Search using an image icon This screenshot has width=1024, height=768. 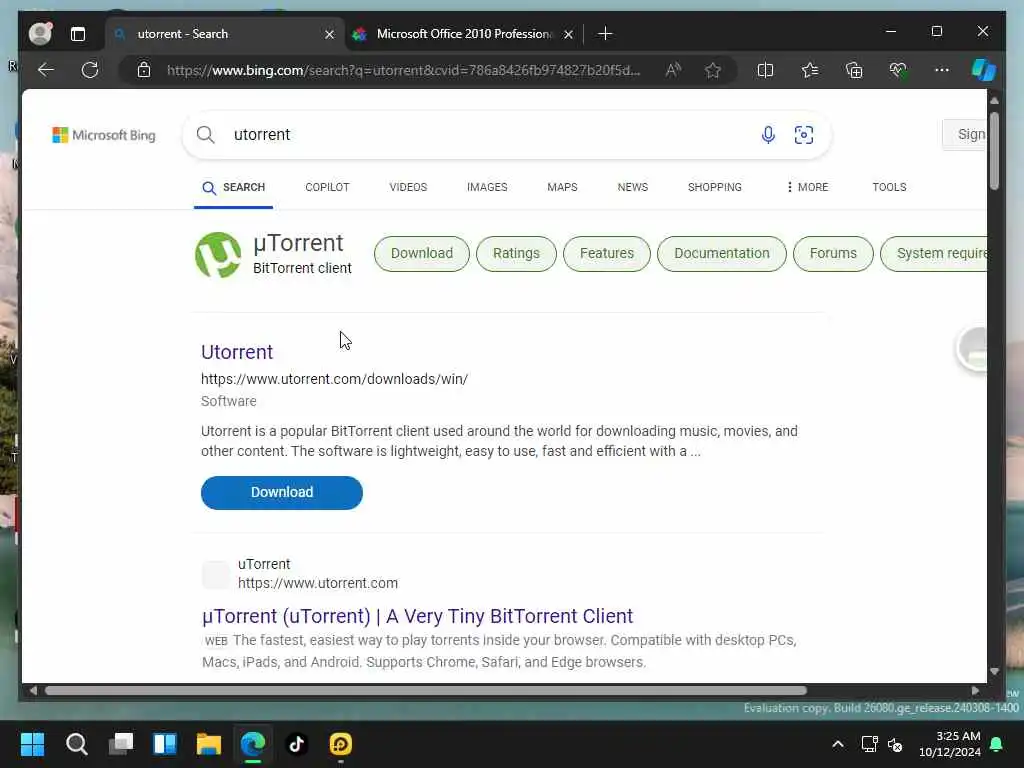(x=804, y=135)
